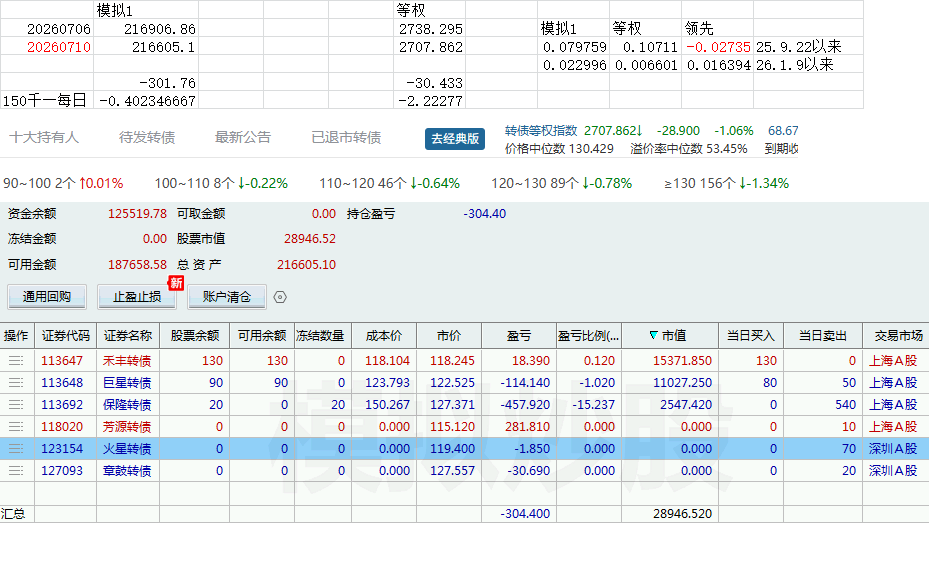Open the 已退市转债 tab
947x563 pixels.
(x=346, y=137)
